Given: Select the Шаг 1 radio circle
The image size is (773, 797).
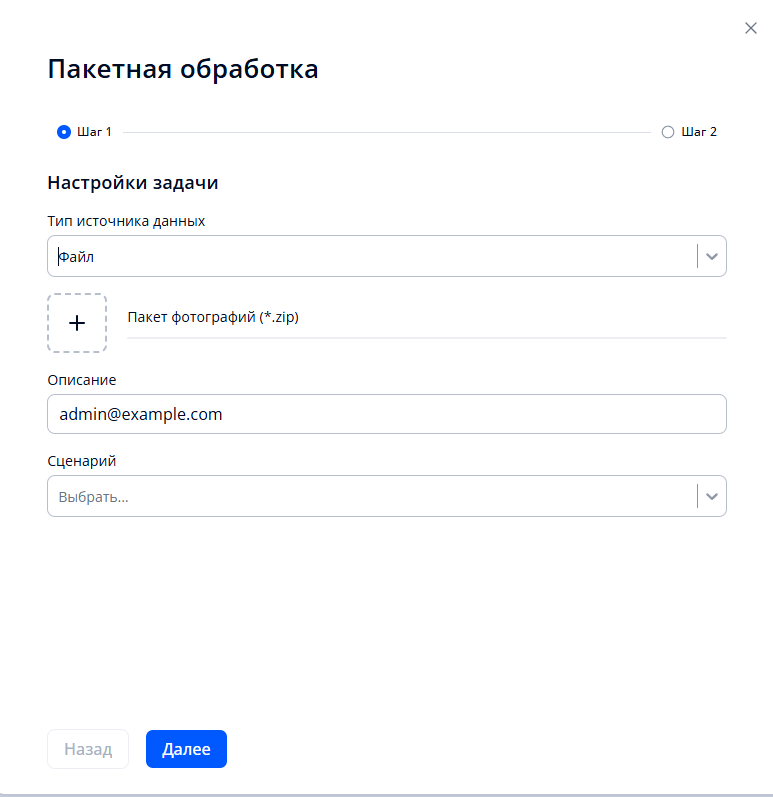Looking at the screenshot, I should click(x=64, y=132).
